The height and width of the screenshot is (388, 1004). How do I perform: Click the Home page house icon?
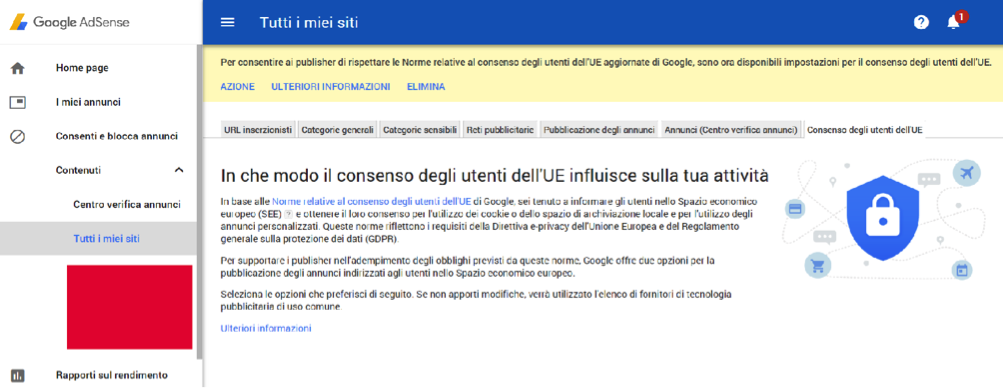(18, 68)
